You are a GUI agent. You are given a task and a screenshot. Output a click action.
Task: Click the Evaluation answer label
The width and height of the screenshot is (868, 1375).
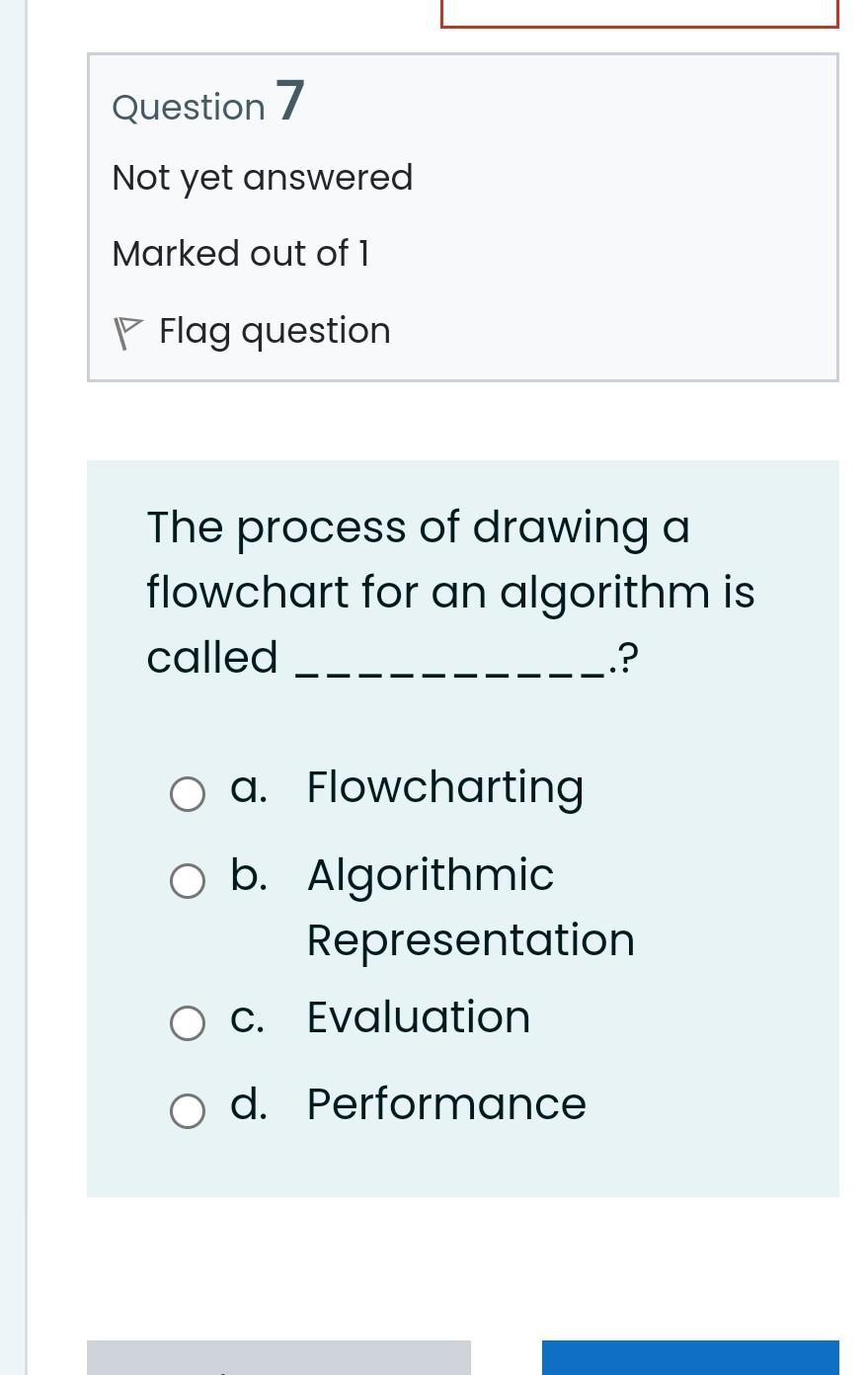[419, 1017]
